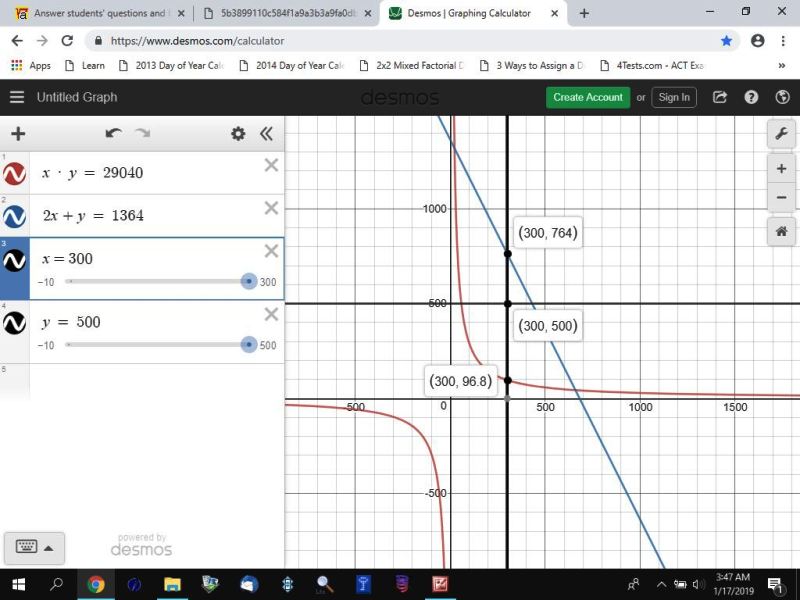
Task: Go back in browser history
Action: point(17,41)
